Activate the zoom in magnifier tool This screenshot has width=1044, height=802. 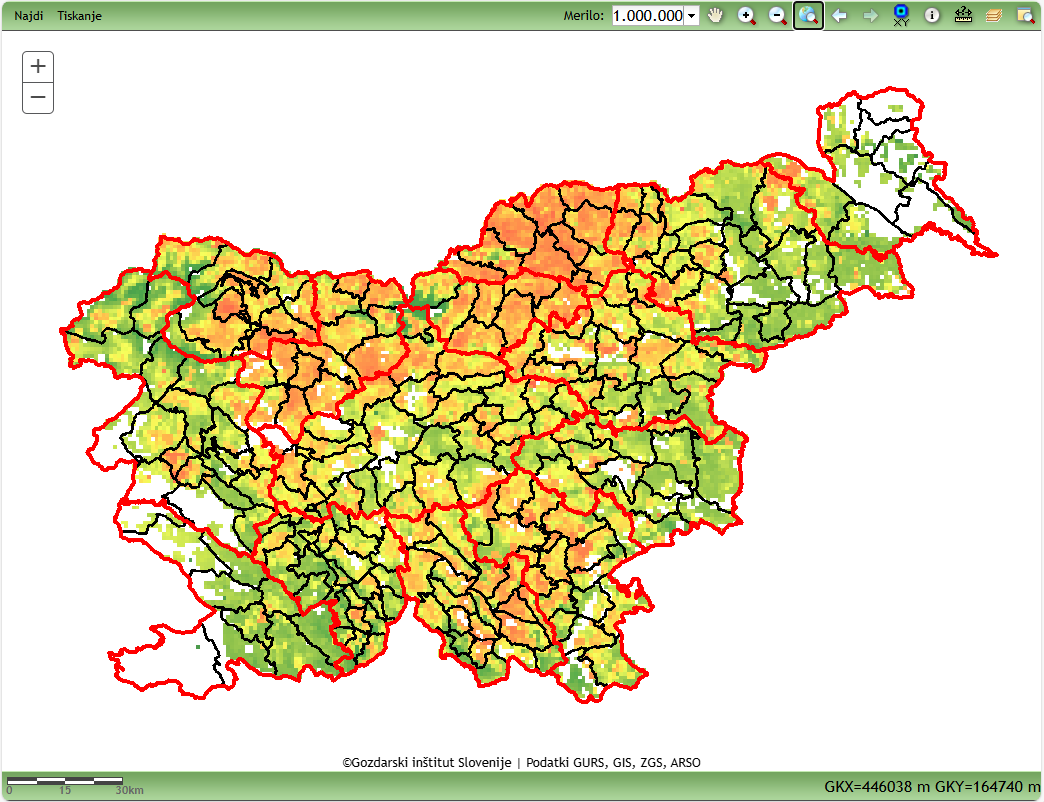[746, 15]
